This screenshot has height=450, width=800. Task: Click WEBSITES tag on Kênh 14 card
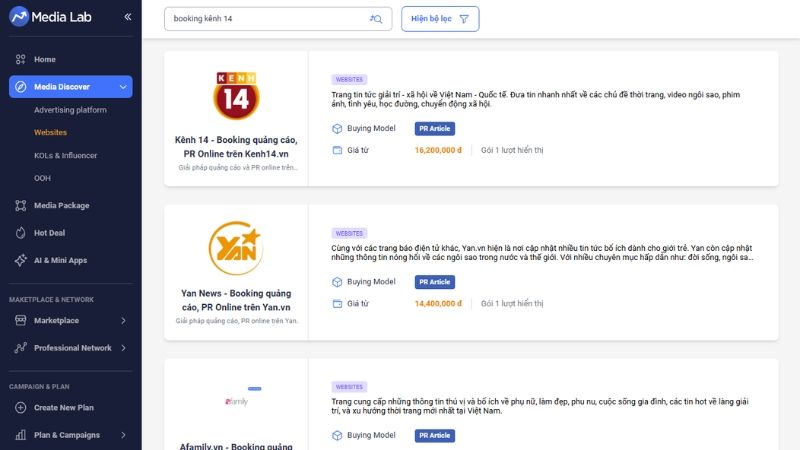[349, 80]
